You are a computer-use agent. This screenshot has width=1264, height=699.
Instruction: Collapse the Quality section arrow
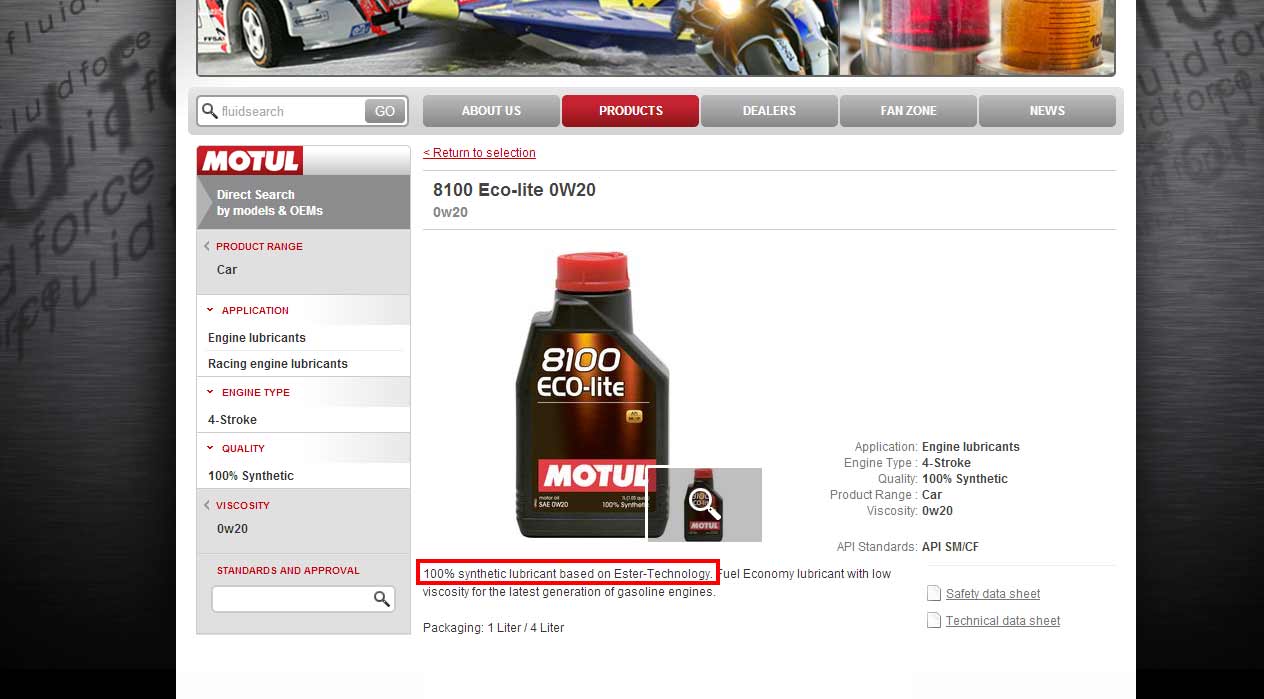(210, 448)
